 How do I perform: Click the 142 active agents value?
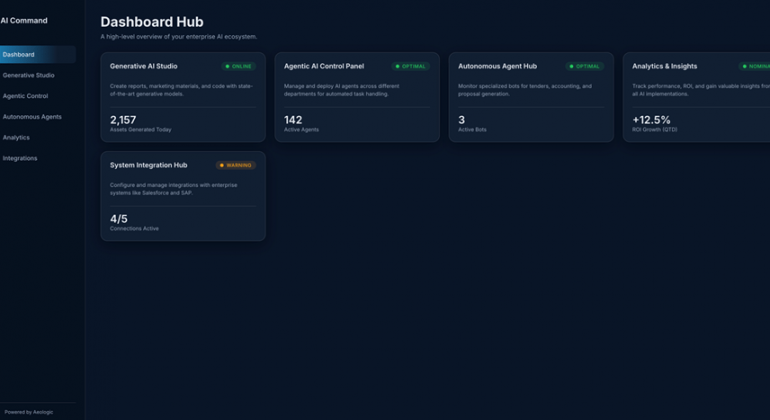(x=293, y=120)
